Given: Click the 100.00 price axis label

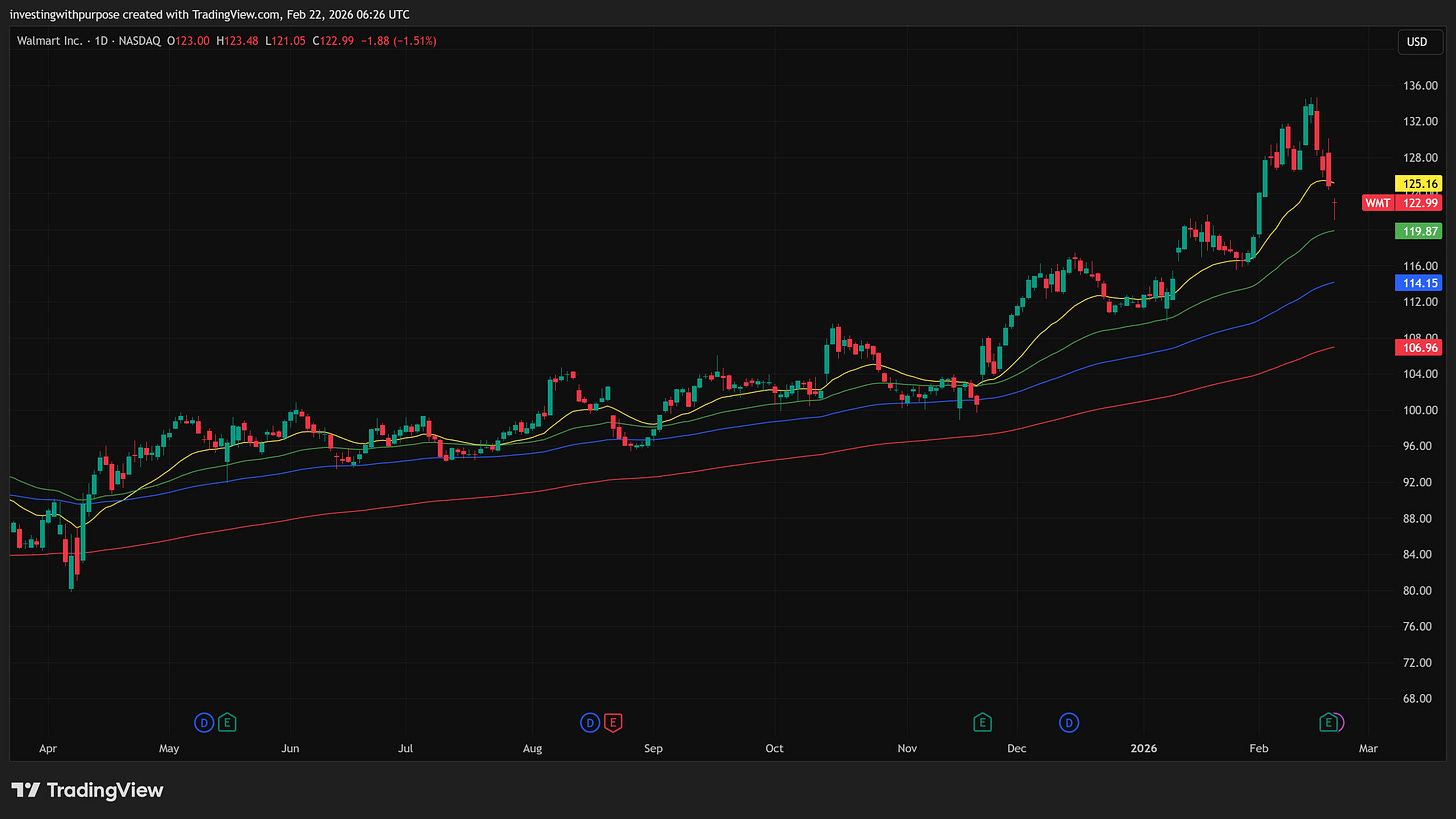Looking at the screenshot, I should (x=1420, y=410).
